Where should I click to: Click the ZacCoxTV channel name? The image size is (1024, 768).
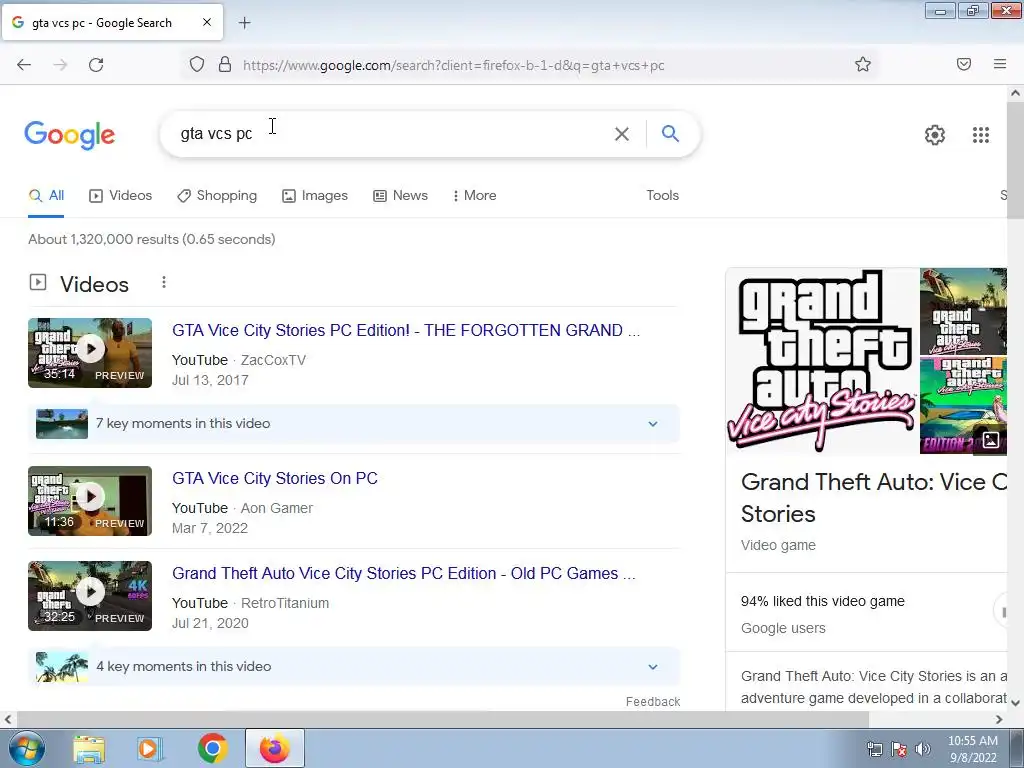click(x=273, y=360)
